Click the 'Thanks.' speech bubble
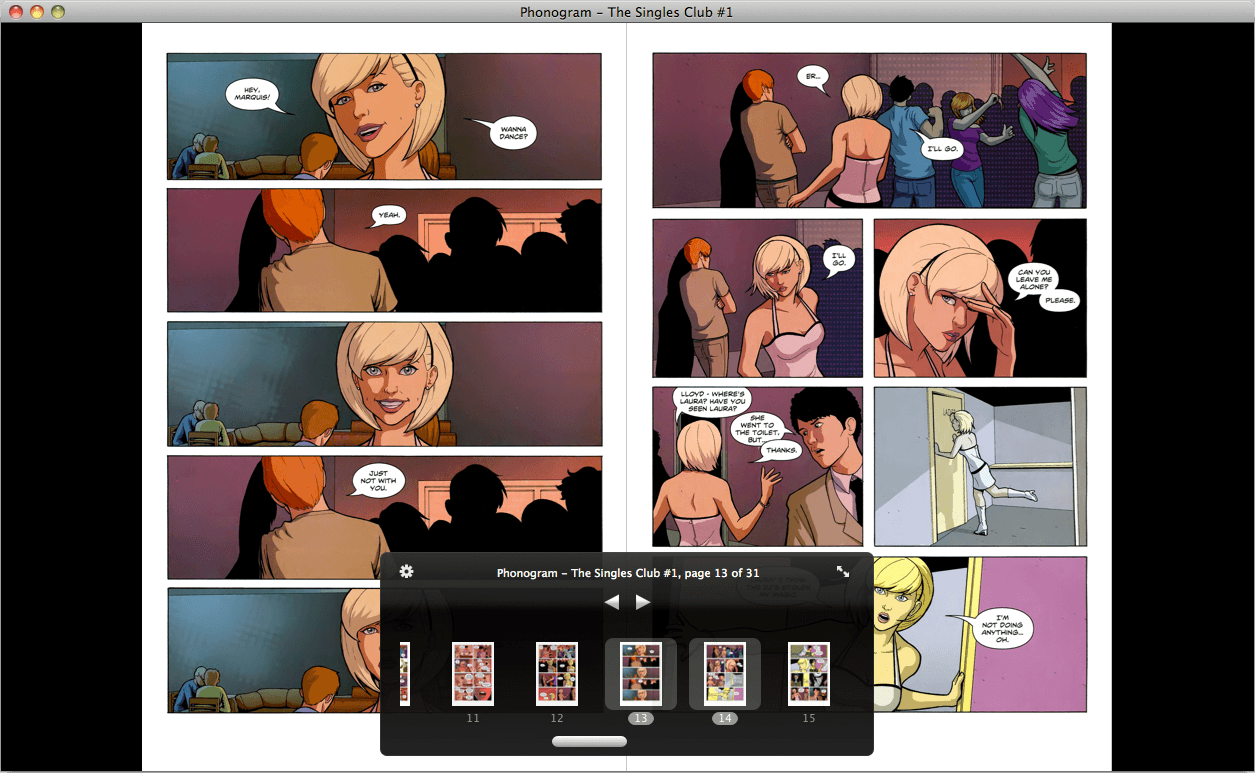 pyautogui.click(x=781, y=451)
